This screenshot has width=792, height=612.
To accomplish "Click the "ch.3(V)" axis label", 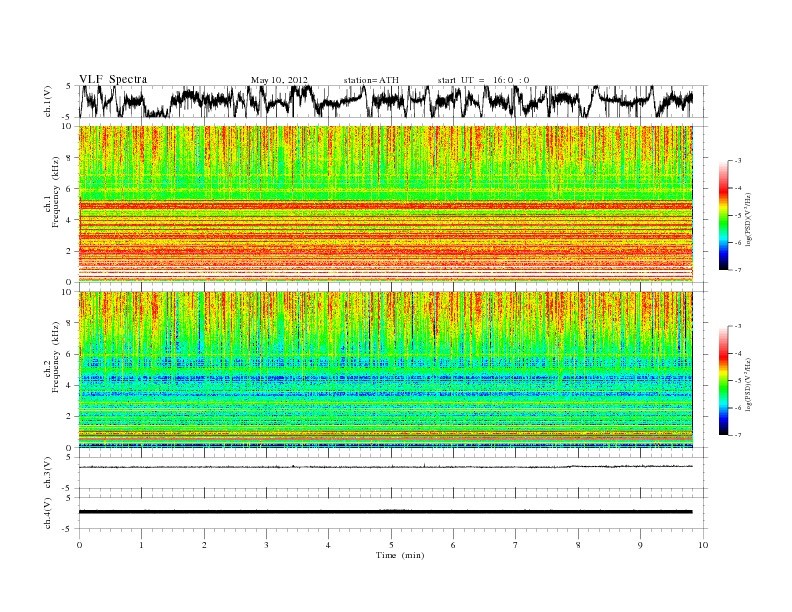I will pos(48,473).
